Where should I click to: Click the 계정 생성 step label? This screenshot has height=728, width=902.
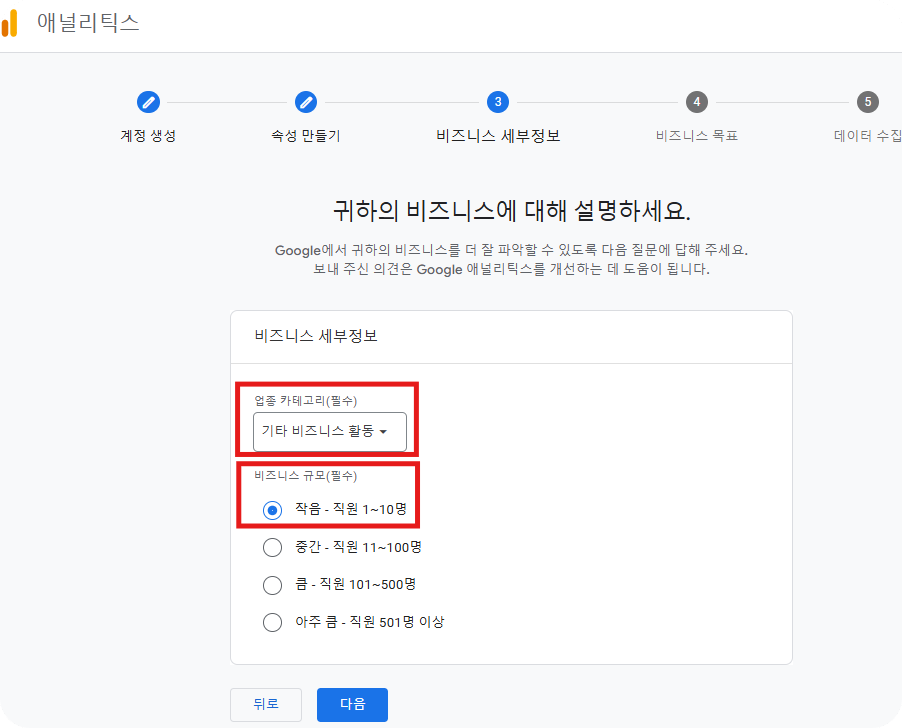point(148,135)
